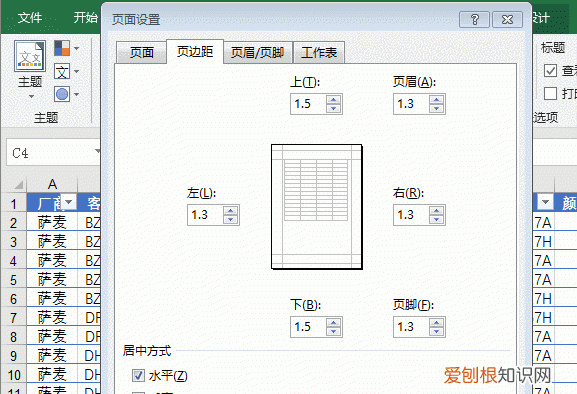Click the help question mark button
This screenshot has height=394, width=577.
click(474, 19)
